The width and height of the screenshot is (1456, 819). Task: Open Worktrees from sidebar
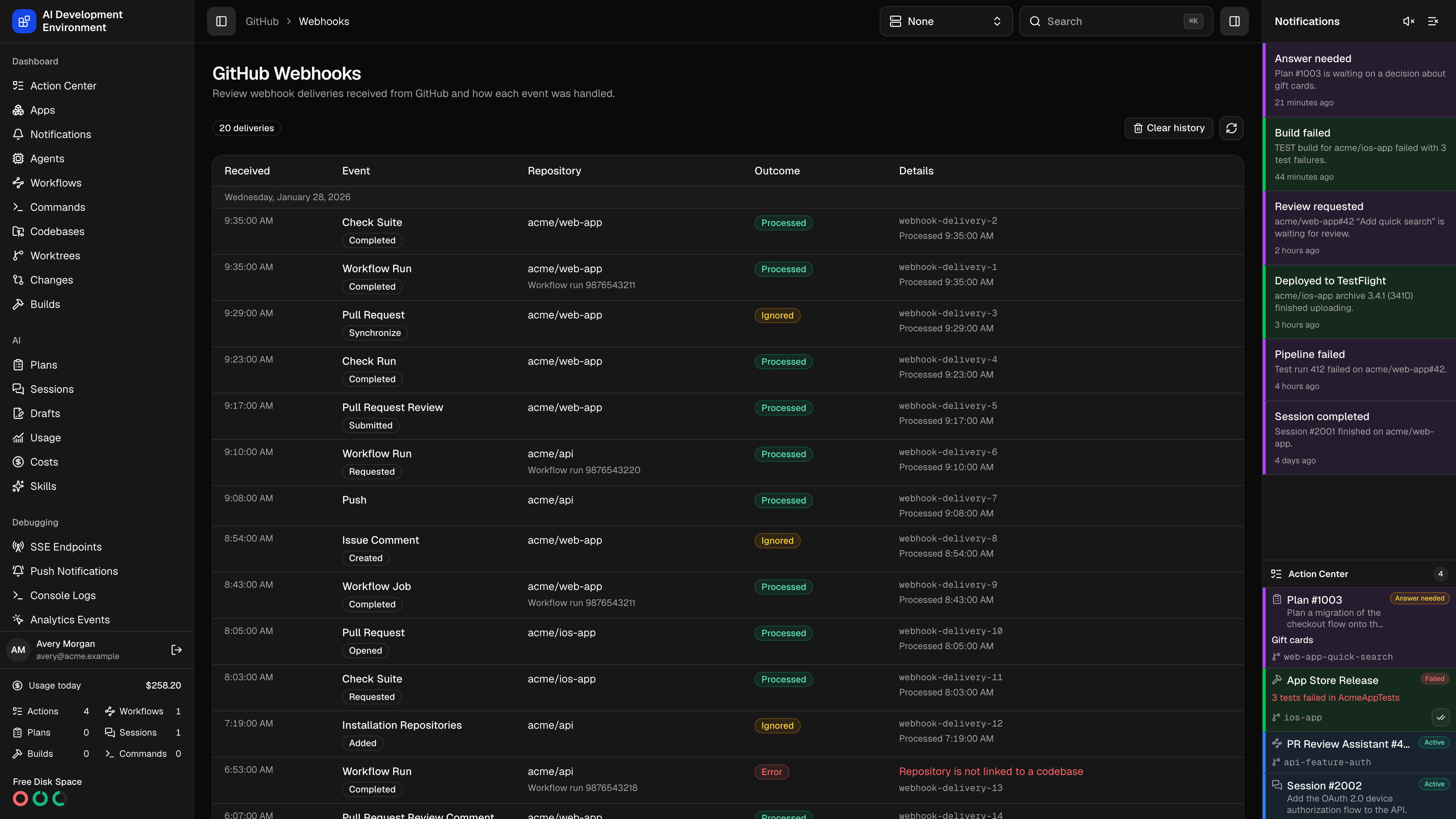pos(97,256)
